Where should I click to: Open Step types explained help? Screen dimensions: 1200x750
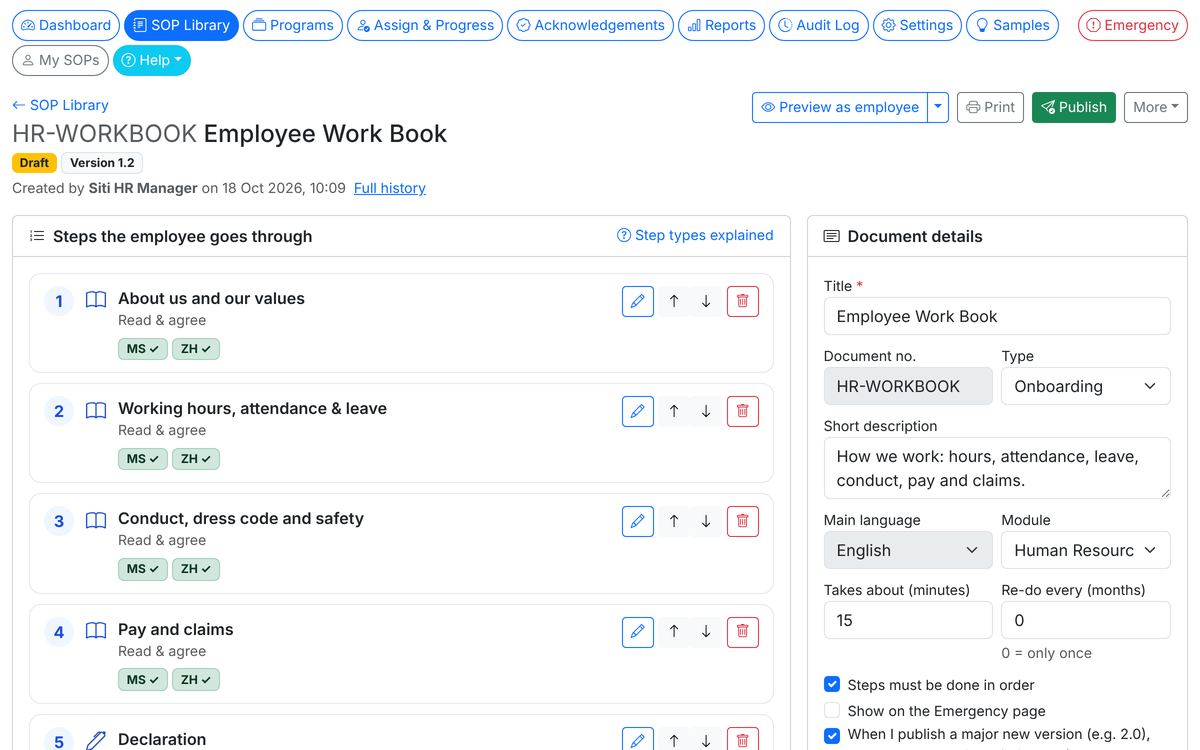pos(695,236)
